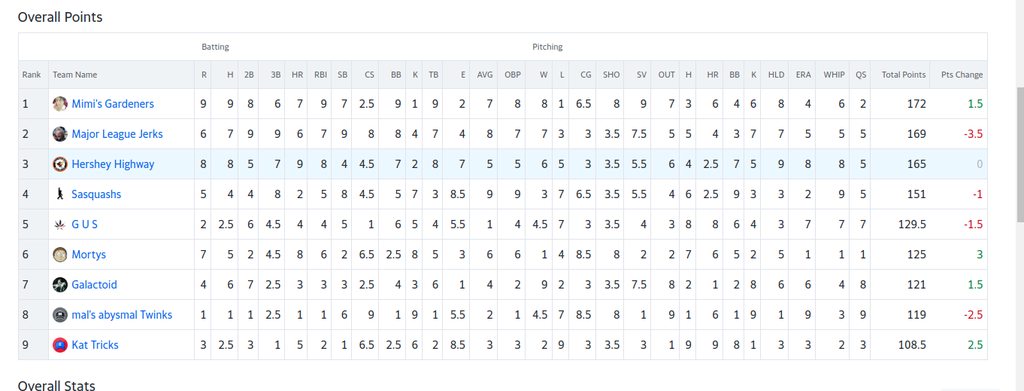Image resolution: width=1024 pixels, height=391 pixels.
Task: Open Mimi's Gardeners team page link
Action: tap(113, 104)
